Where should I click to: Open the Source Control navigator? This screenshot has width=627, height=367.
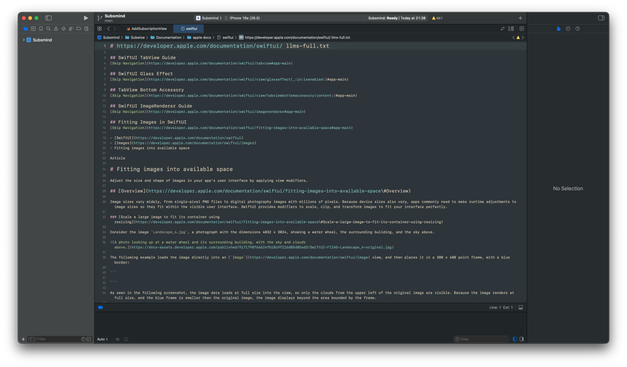pyautogui.click(x=33, y=29)
